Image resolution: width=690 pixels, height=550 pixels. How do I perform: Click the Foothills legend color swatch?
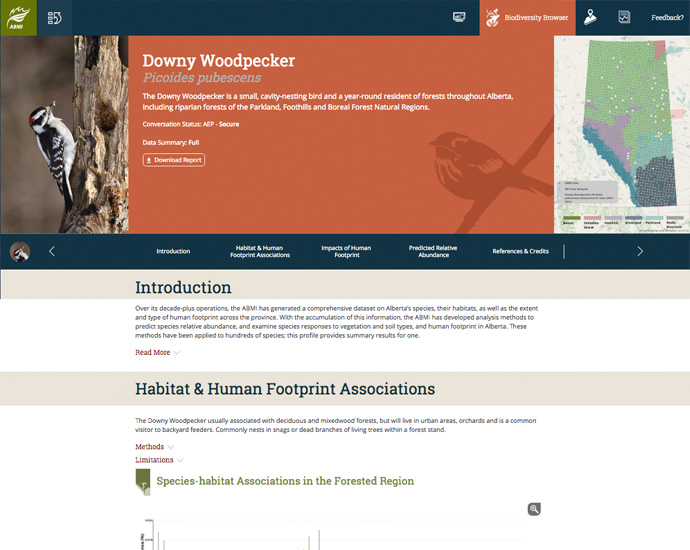pos(613,218)
